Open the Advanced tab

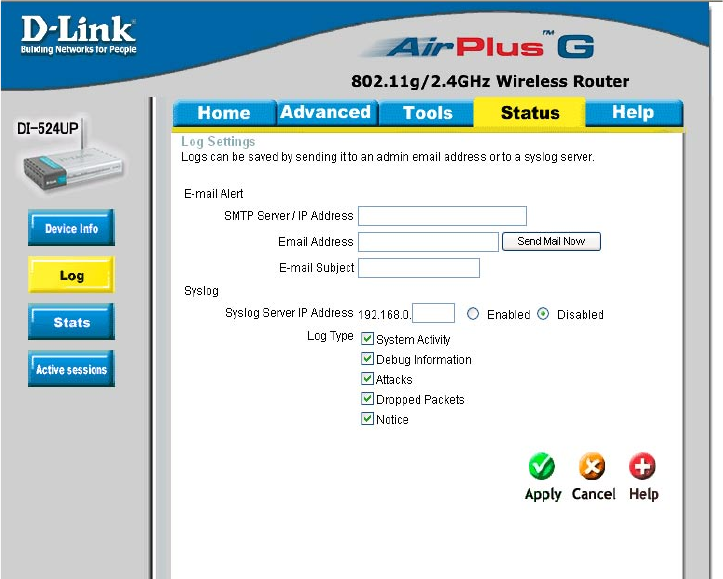click(326, 112)
